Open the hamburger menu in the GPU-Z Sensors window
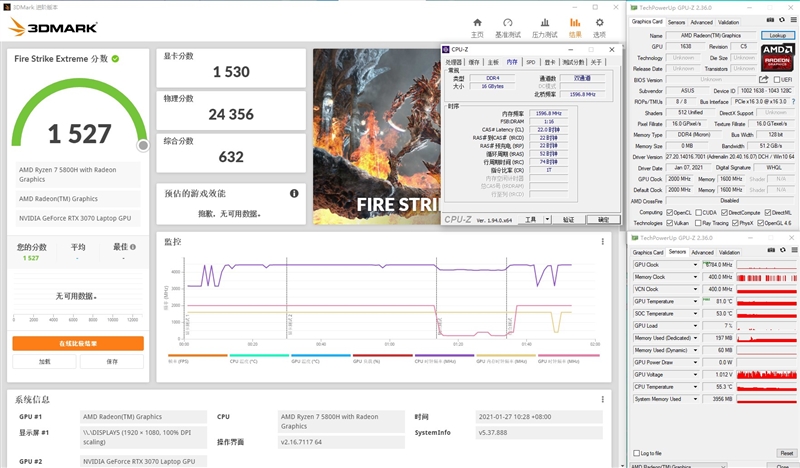The image size is (800, 468). [x=794, y=250]
